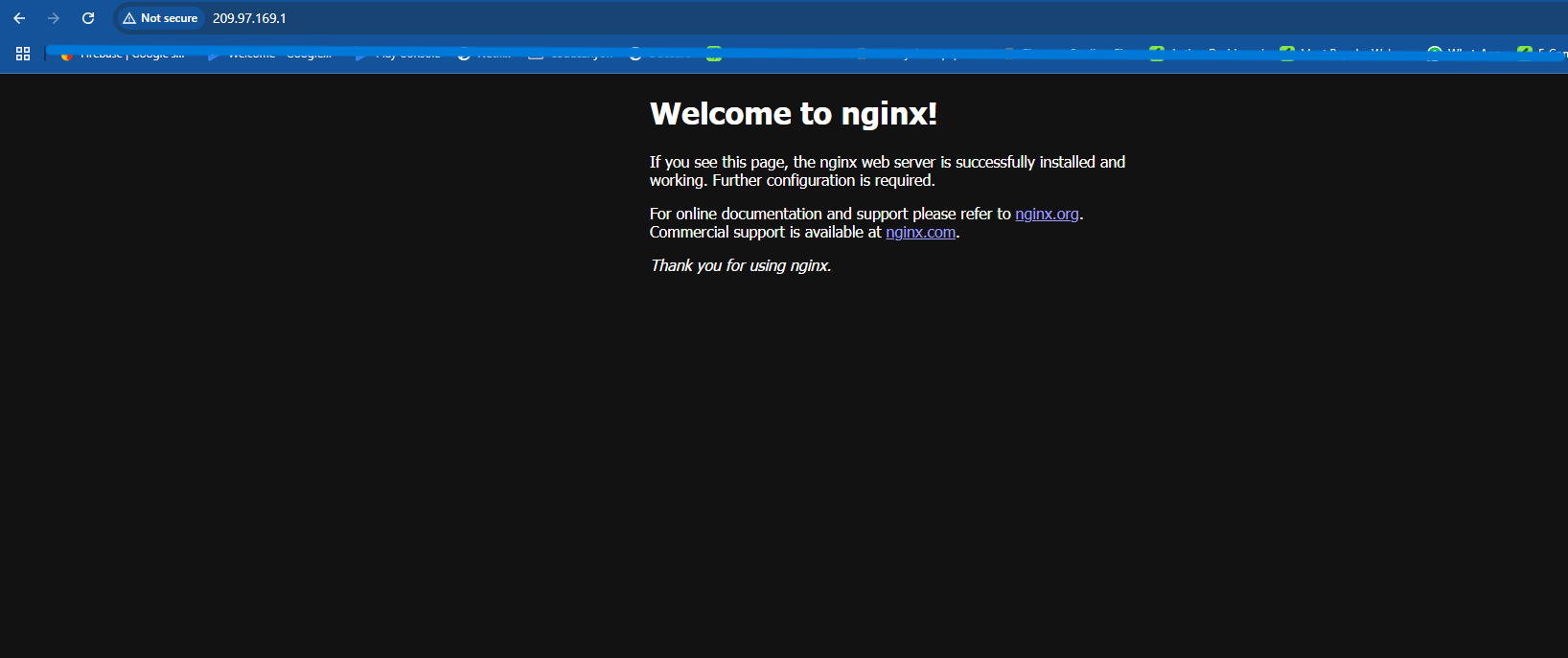Open the Apps grid shortcut
Image resolution: width=1568 pixels, height=658 pixels.
pyautogui.click(x=23, y=55)
